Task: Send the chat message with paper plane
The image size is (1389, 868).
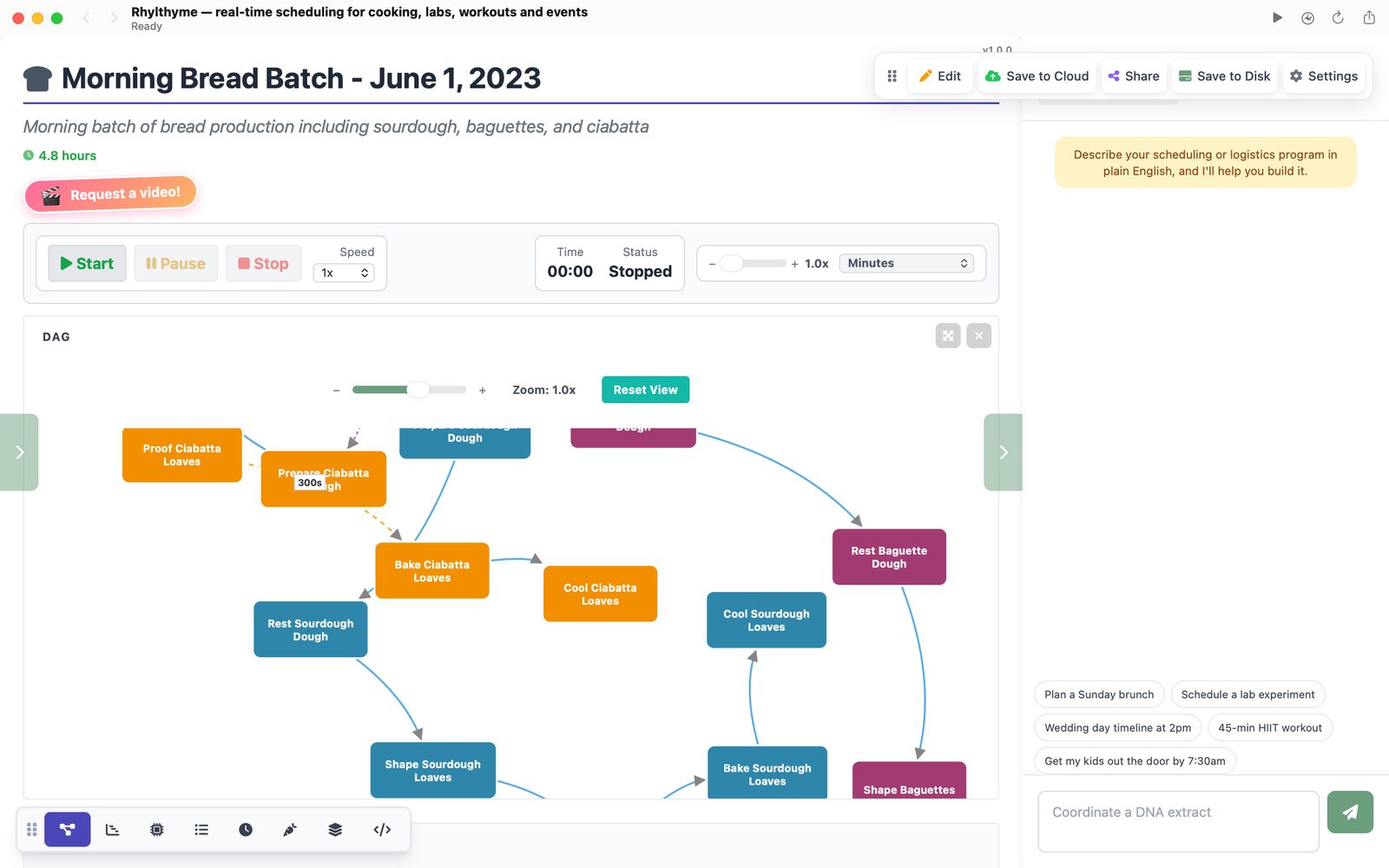Action: [1350, 812]
